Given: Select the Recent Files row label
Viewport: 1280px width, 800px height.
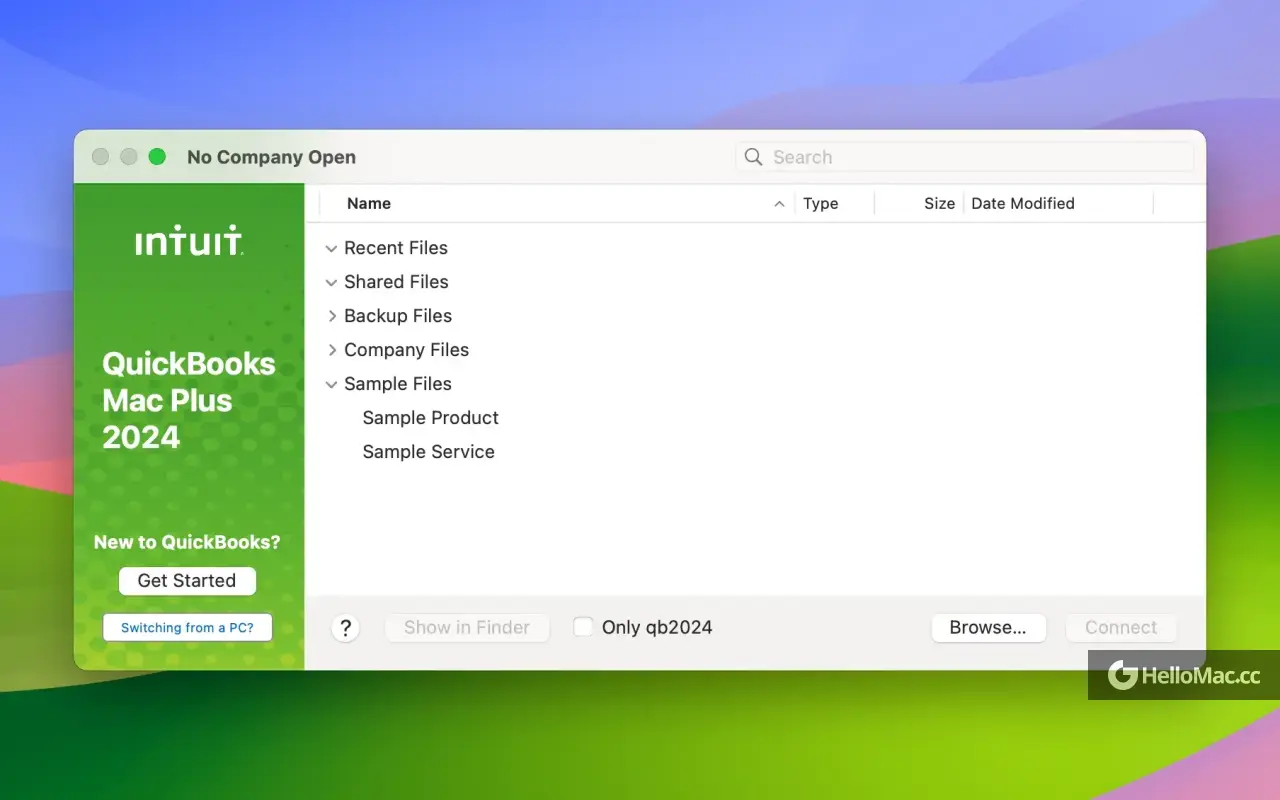Looking at the screenshot, I should [x=396, y=248].
